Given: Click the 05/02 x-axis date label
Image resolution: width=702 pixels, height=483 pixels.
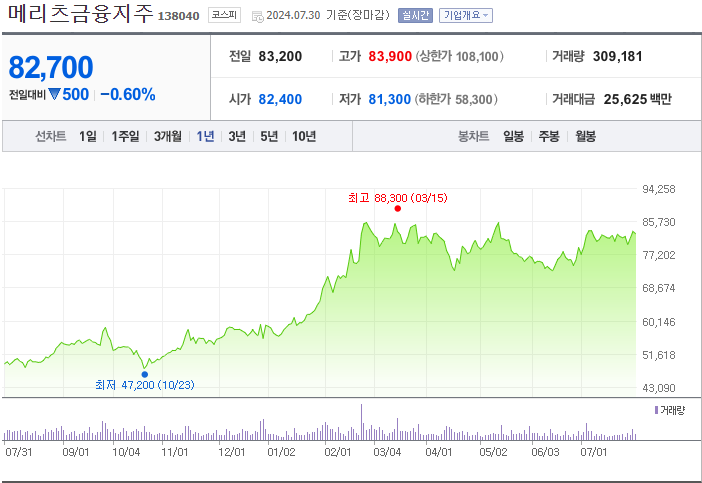Looking at the screenshot, I should (493, 452).
